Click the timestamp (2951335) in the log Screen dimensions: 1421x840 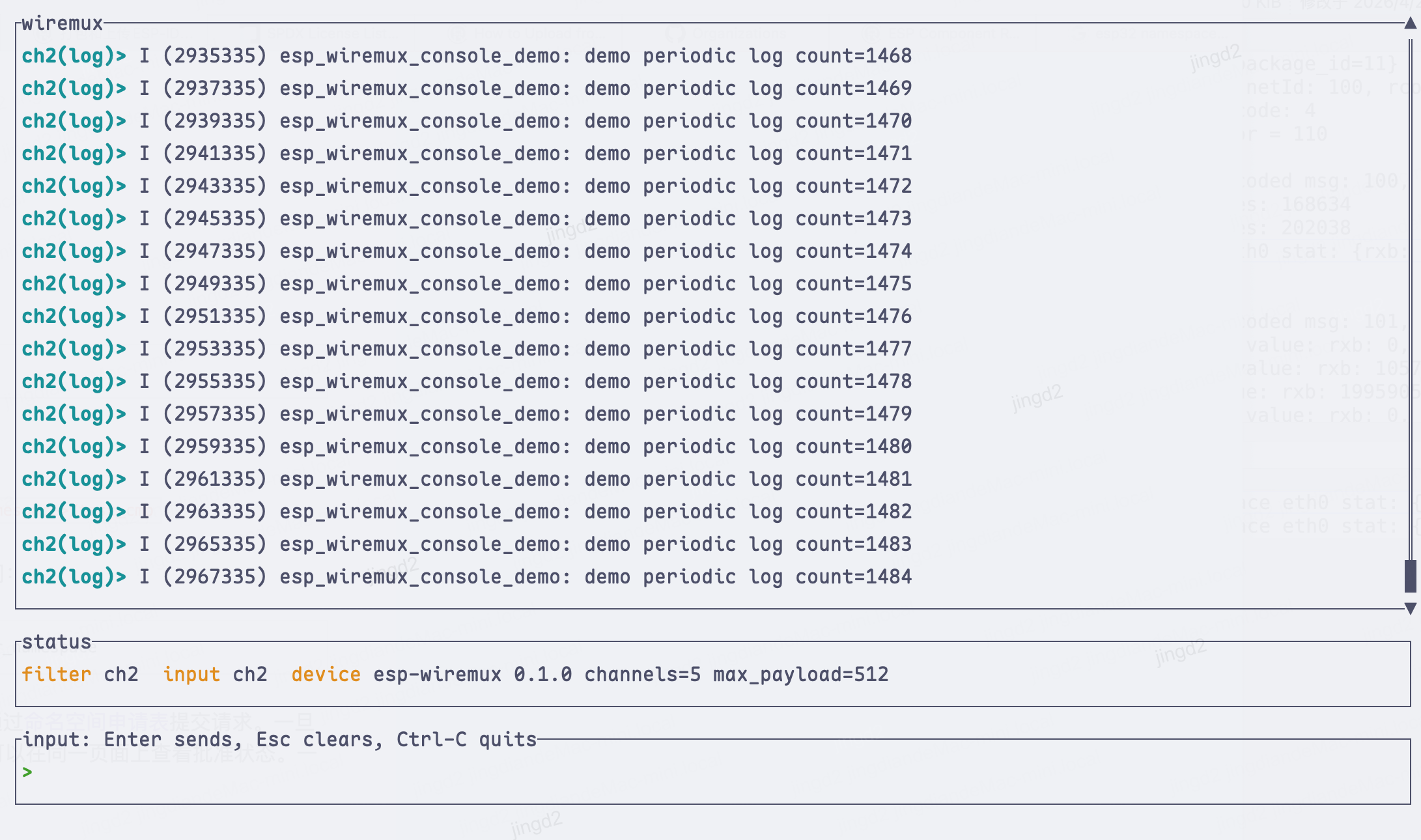click(215, 316)
